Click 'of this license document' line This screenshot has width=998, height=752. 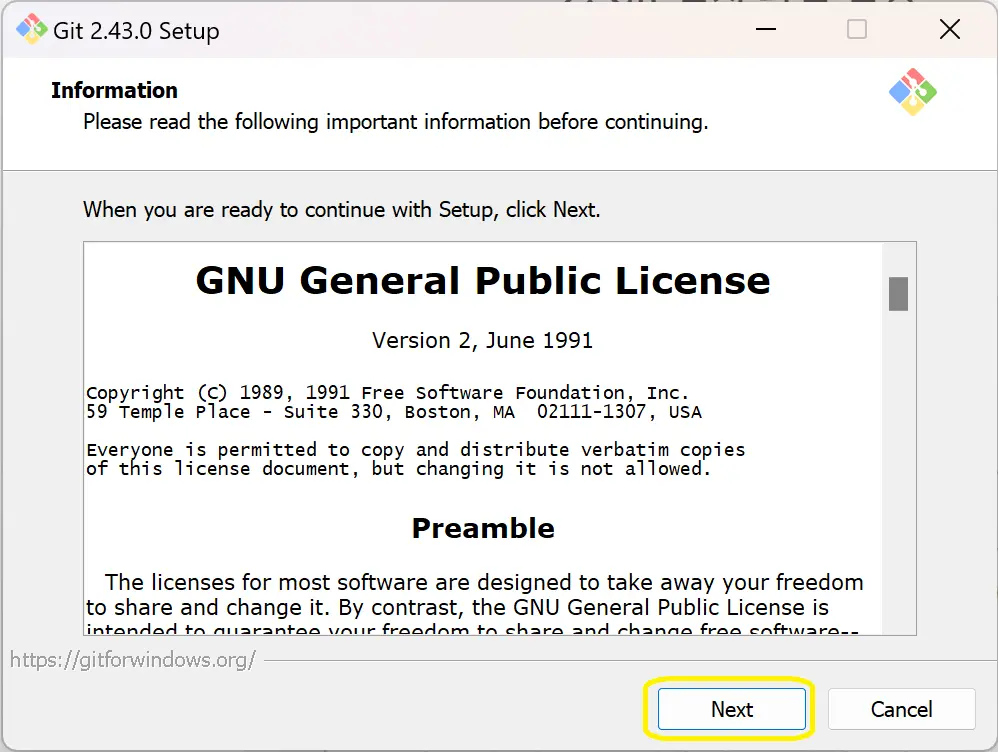[398, 469]
